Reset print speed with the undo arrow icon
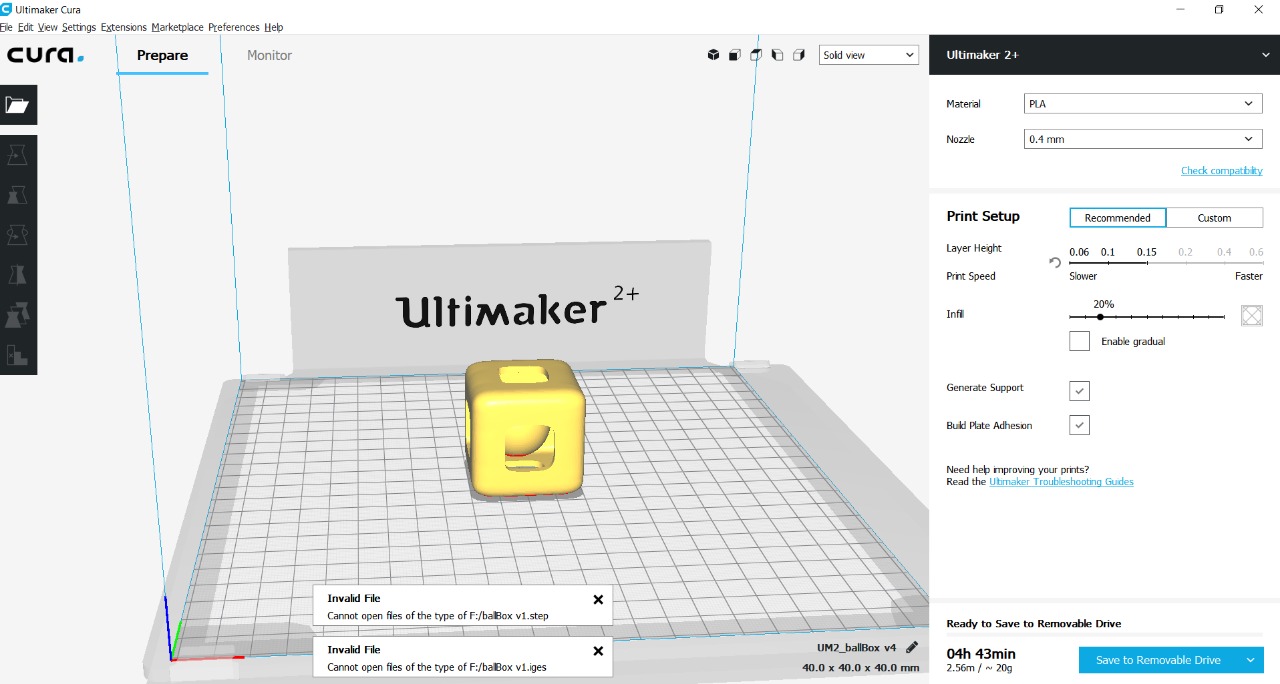This screenshot has height=684, width=1280. pyautogui.click(x=1054, y=263)
